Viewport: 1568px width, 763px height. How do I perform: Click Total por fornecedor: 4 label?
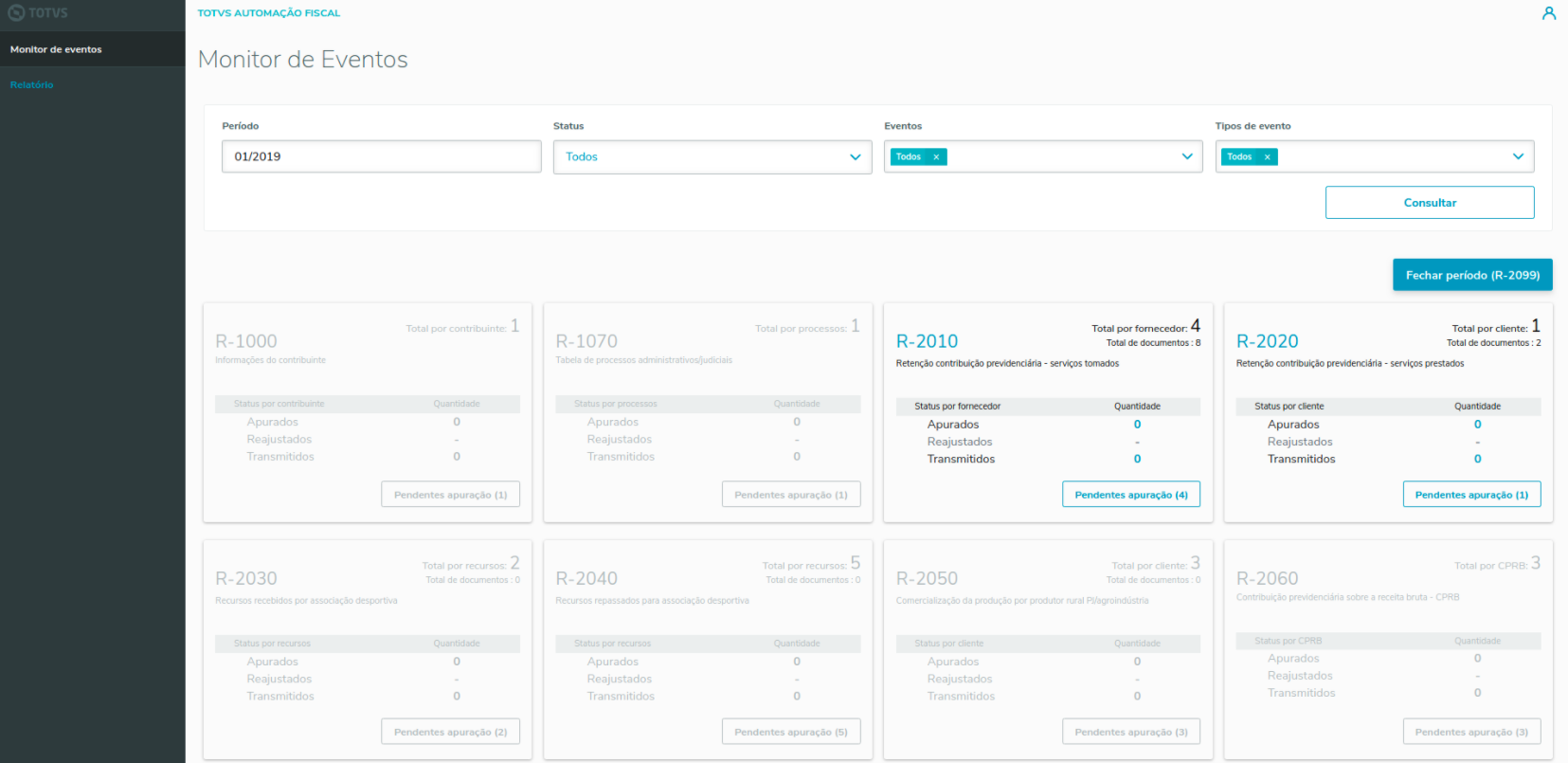(x=1145, y=327)
